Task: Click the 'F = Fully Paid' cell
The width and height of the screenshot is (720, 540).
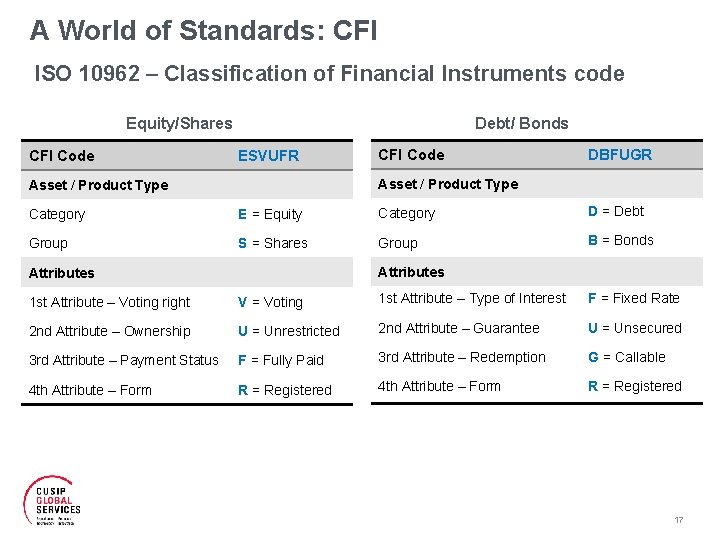Action: (281, 360)
